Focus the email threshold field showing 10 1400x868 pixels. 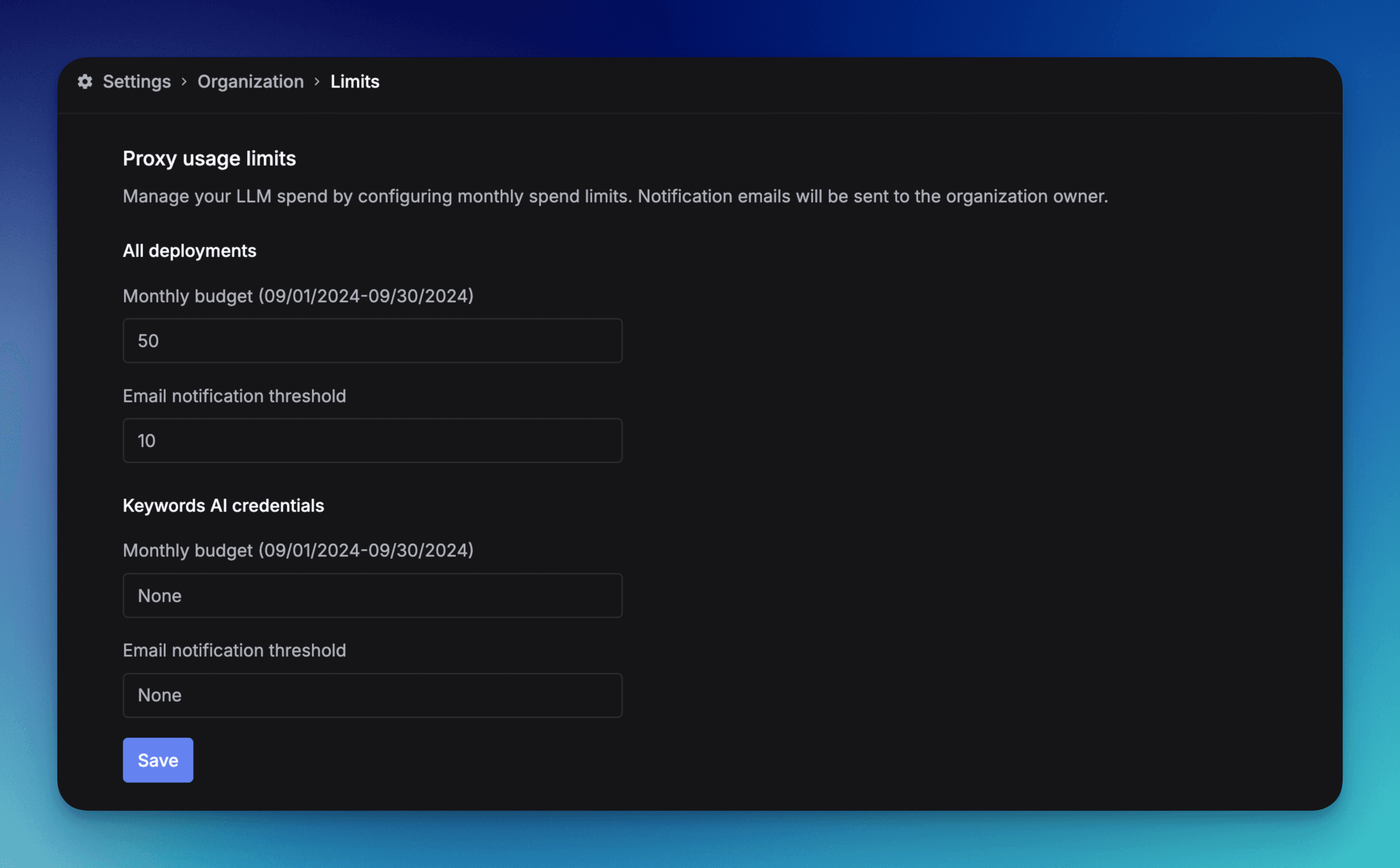tap(373, 441)
